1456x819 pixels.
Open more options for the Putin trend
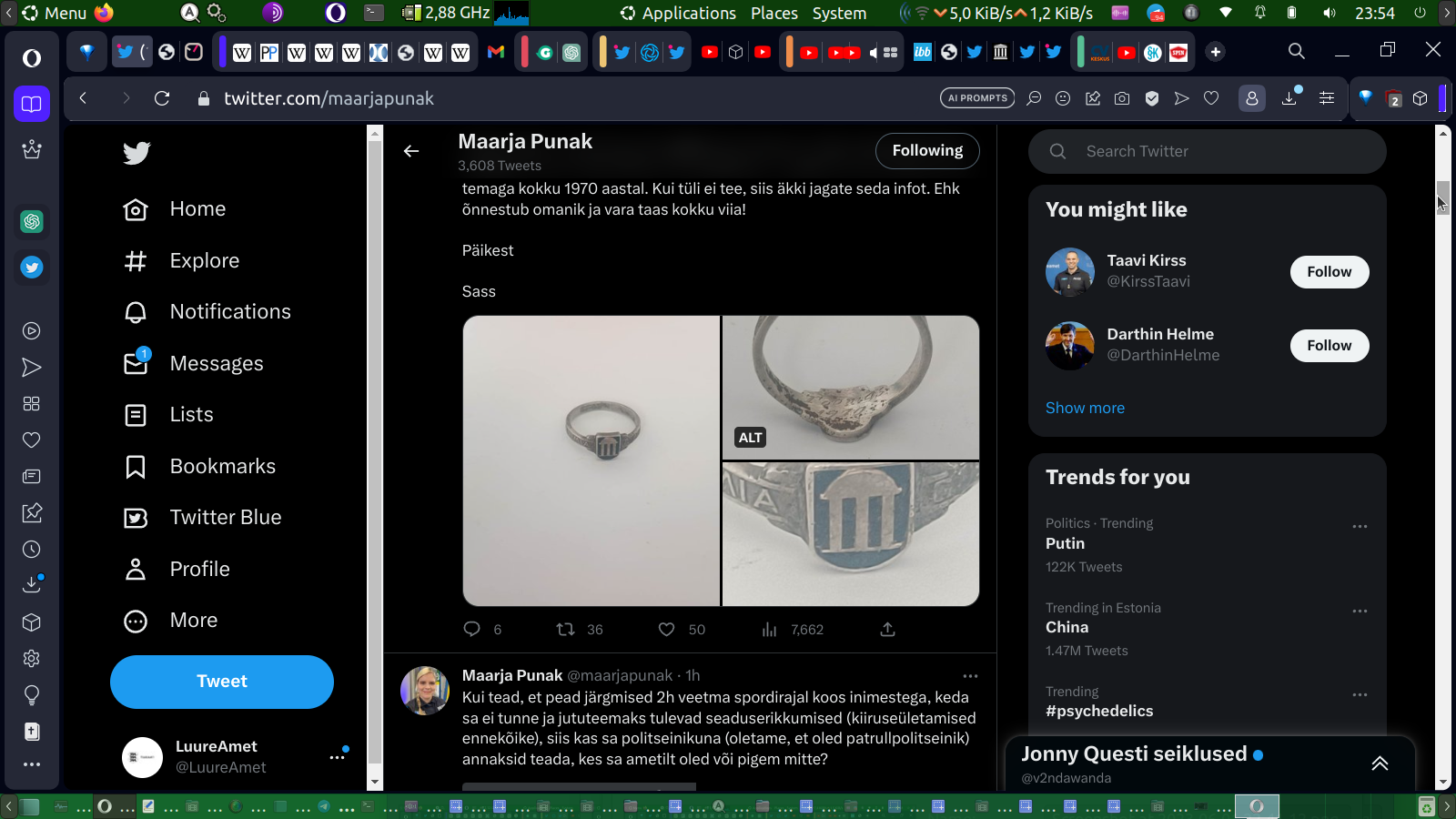tap(1360, 527)
